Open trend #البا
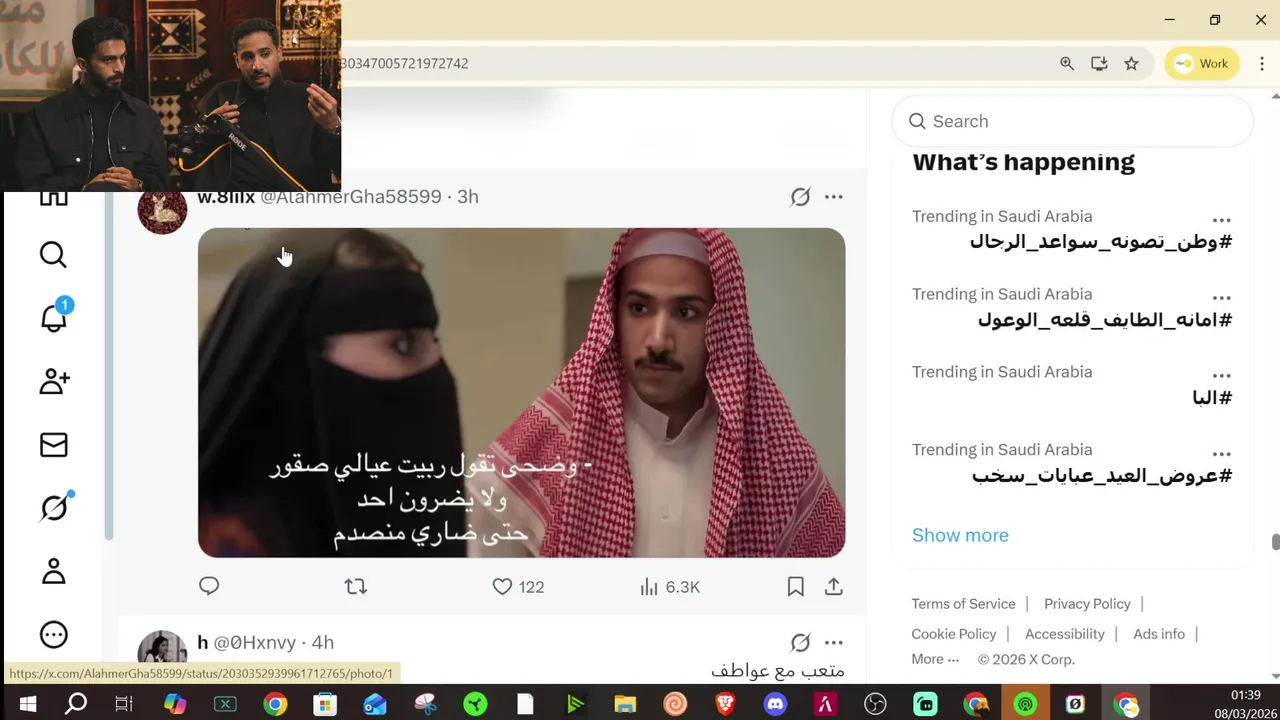Viewport: 1280px width, 720px height. coord(1212,397)
